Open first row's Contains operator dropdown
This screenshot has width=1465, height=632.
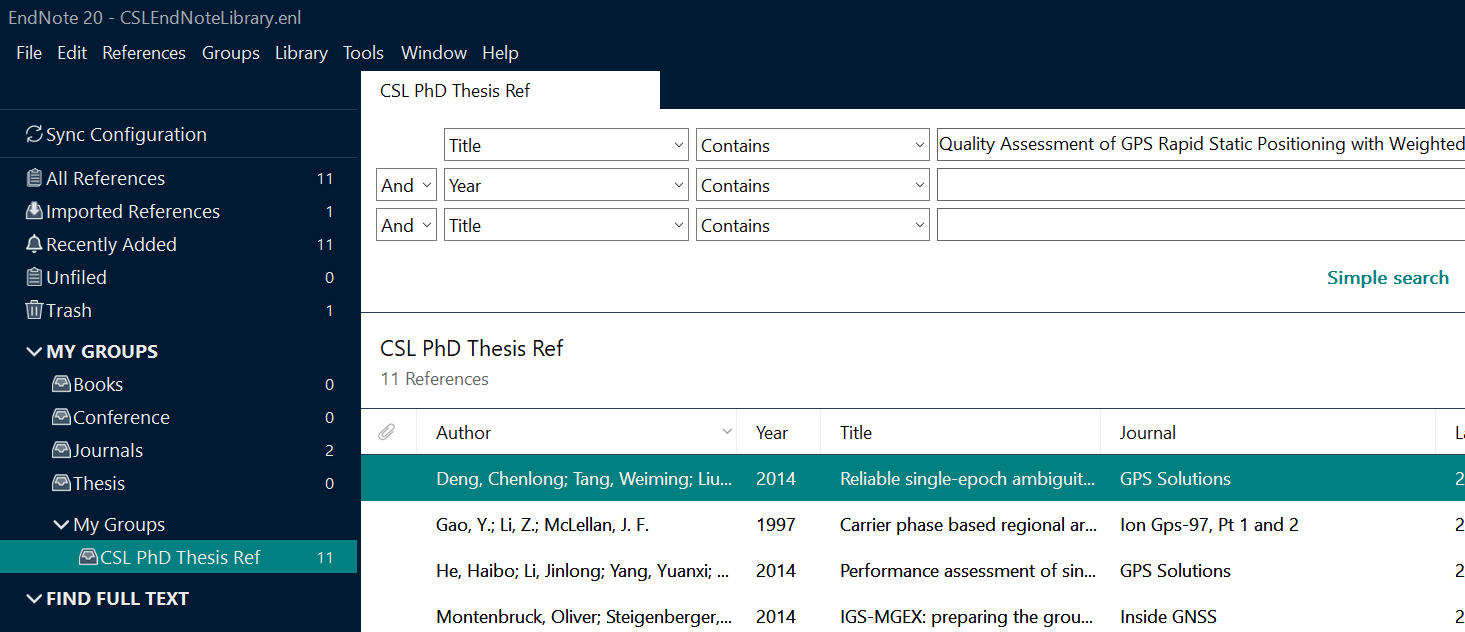(x=813, y=145)
